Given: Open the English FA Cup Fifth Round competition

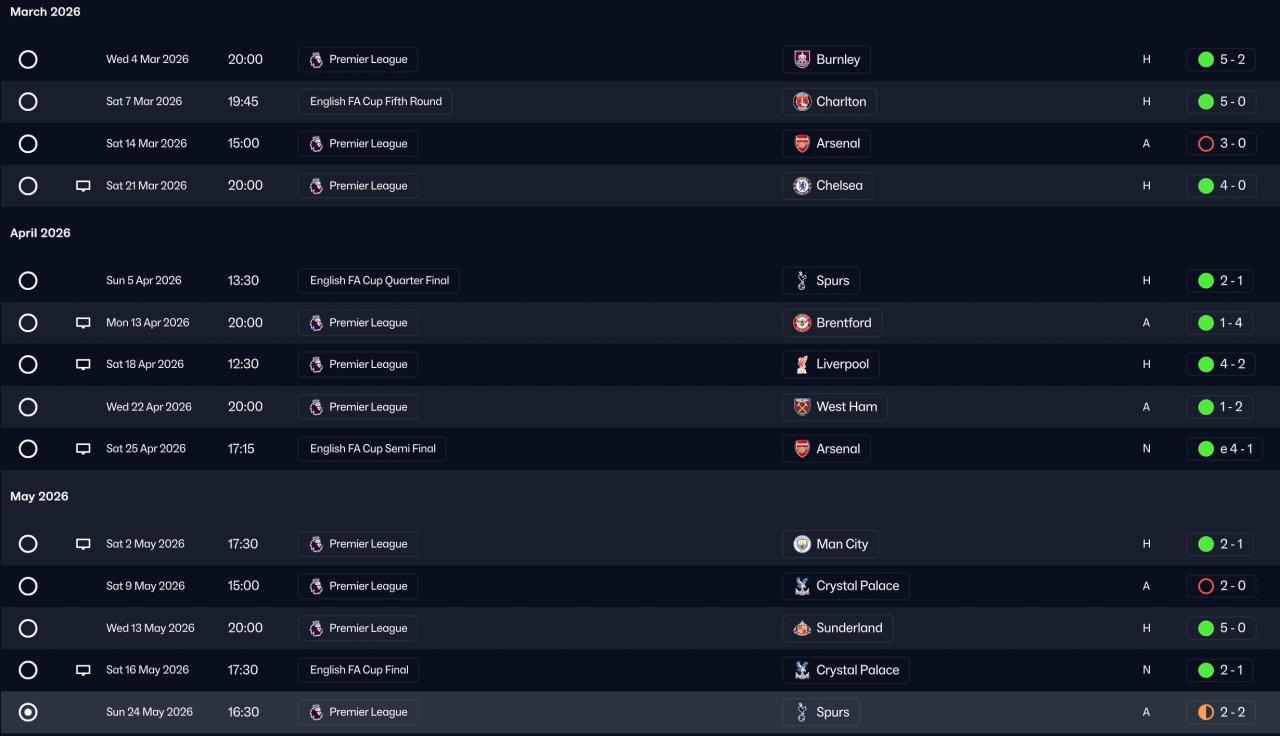Looking at the screenshot, I should point(375,102).
